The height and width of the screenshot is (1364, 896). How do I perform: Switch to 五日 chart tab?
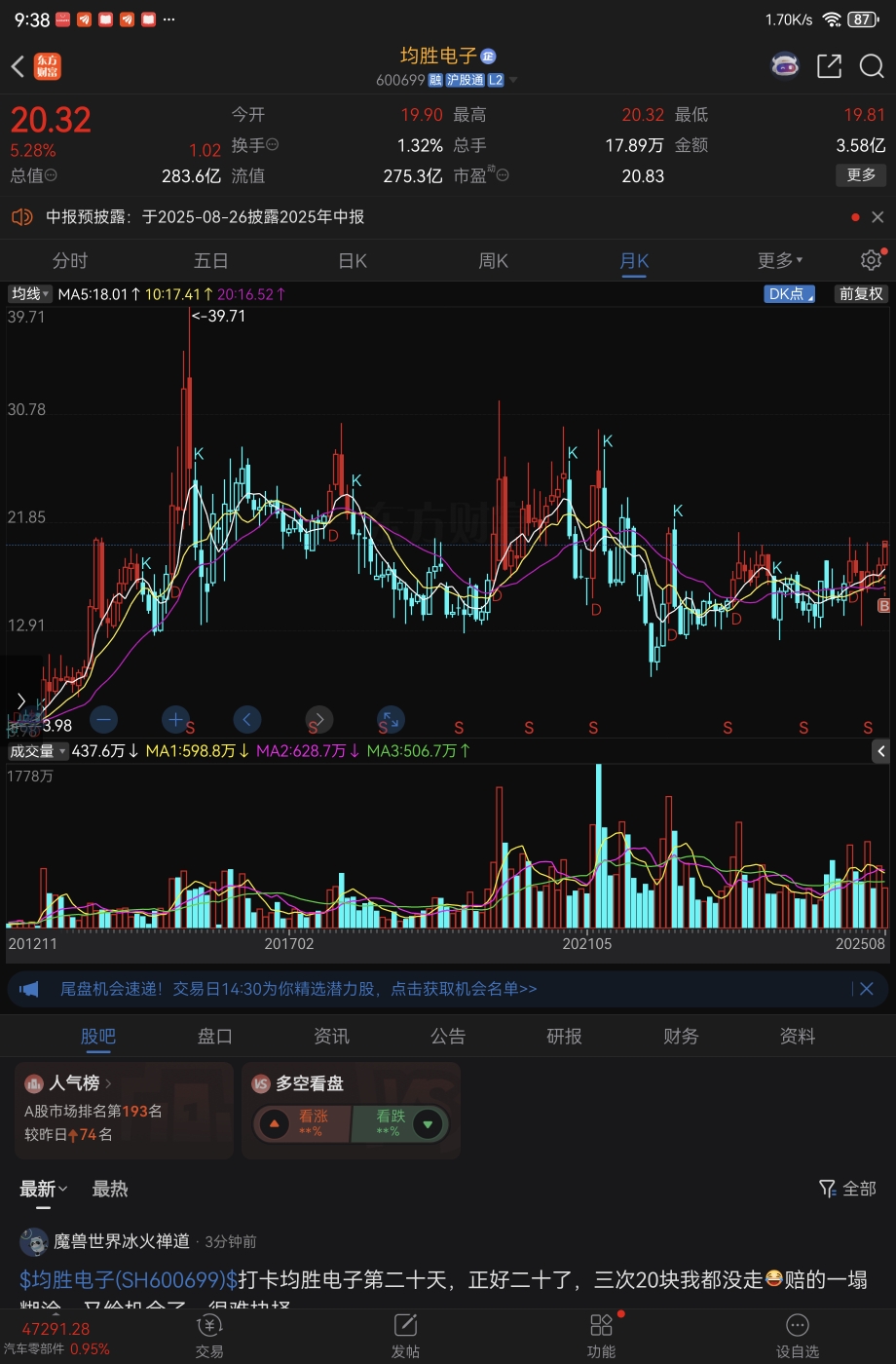point(210,260)
